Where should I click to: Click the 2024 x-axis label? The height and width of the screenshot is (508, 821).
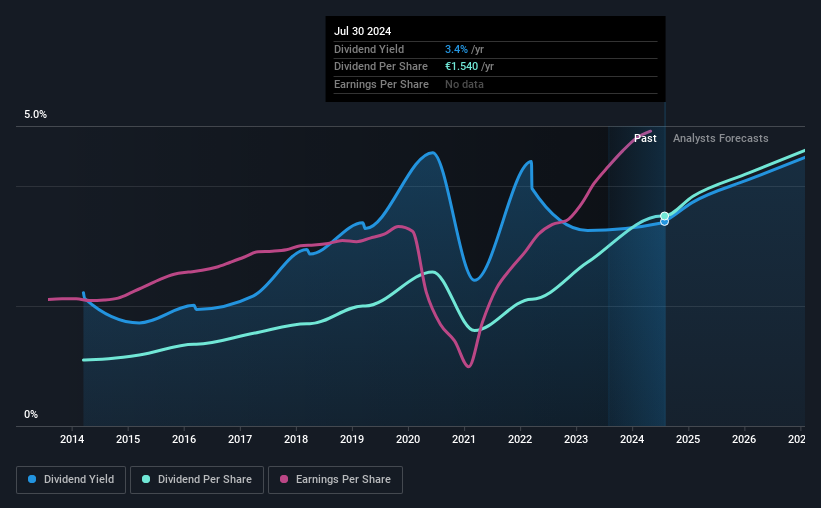click(632, 439)
